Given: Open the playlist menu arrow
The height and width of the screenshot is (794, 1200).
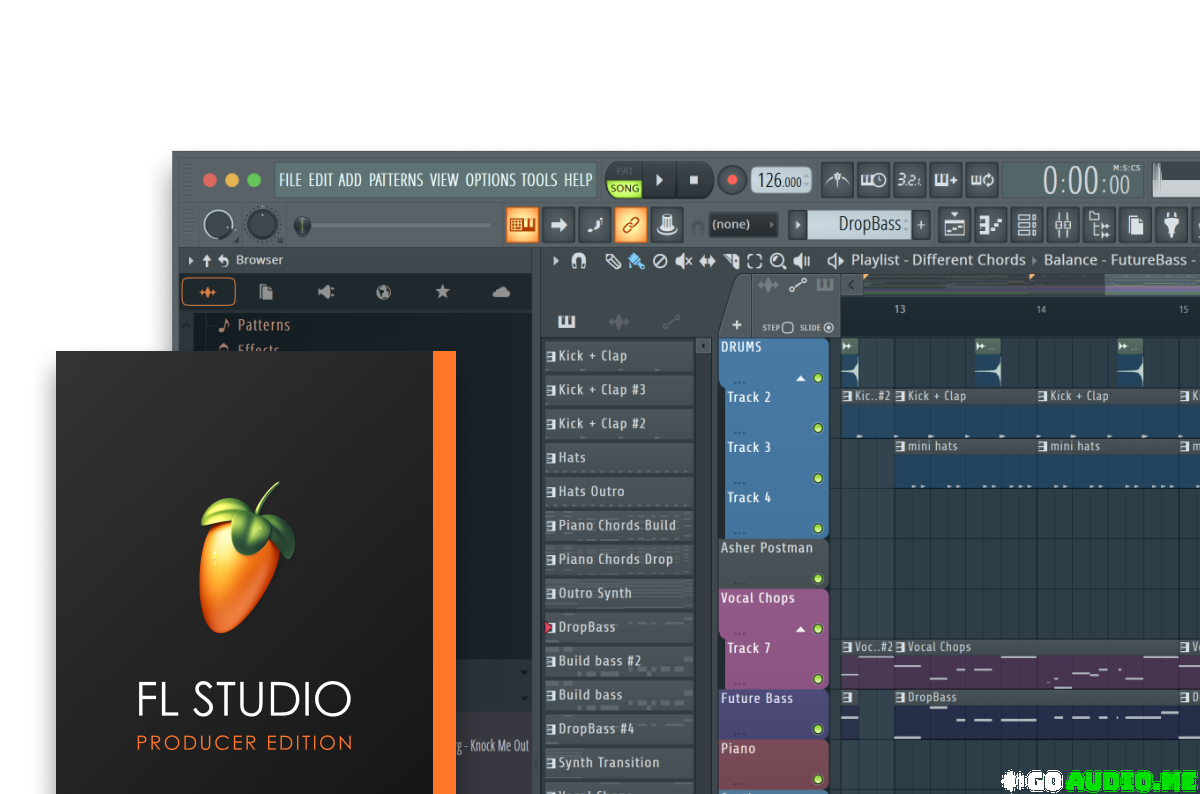Looking at the screenshot, I should click(x=555, y=261).
